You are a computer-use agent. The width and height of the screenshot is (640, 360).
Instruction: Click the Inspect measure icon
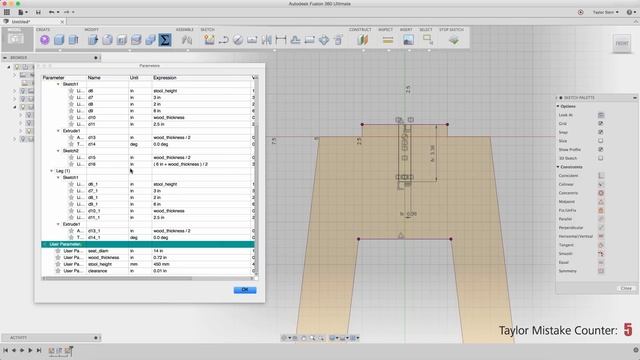[388, 40]
